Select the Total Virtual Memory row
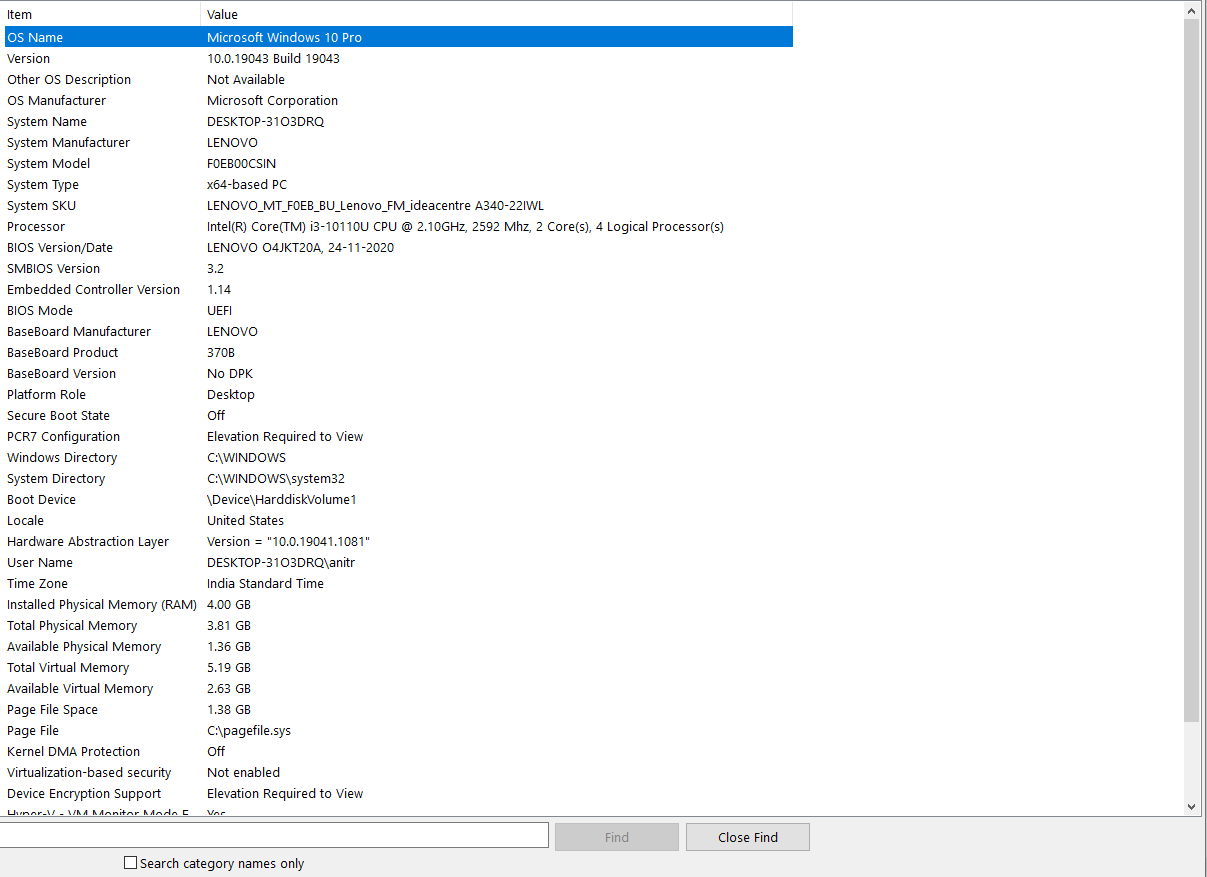Image resolution: width=1207 pixels, height=877 pixels. pyautogui.click(x=397, y=667)
